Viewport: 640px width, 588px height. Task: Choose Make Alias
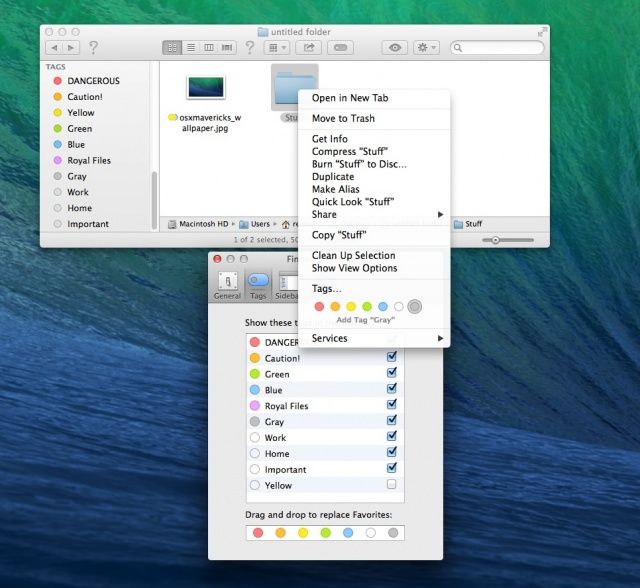tap(374, 189)
